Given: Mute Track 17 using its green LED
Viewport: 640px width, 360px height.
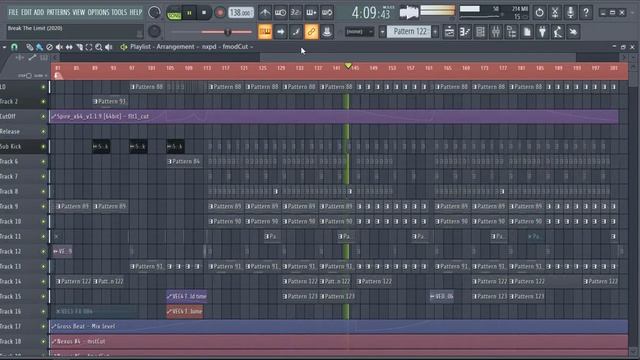Looking at the screenshot, I should point(43,327).
